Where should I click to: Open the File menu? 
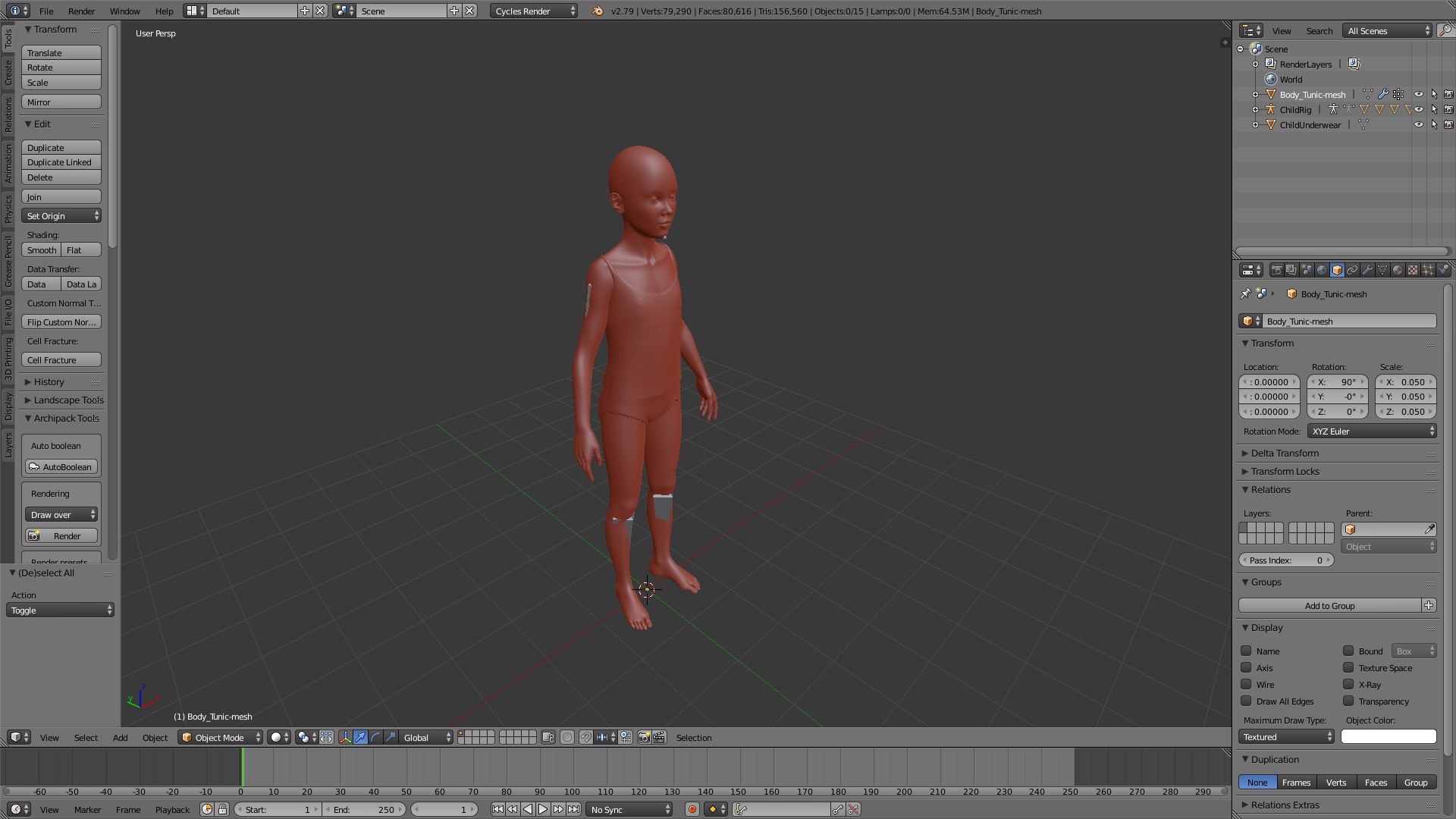46,11
